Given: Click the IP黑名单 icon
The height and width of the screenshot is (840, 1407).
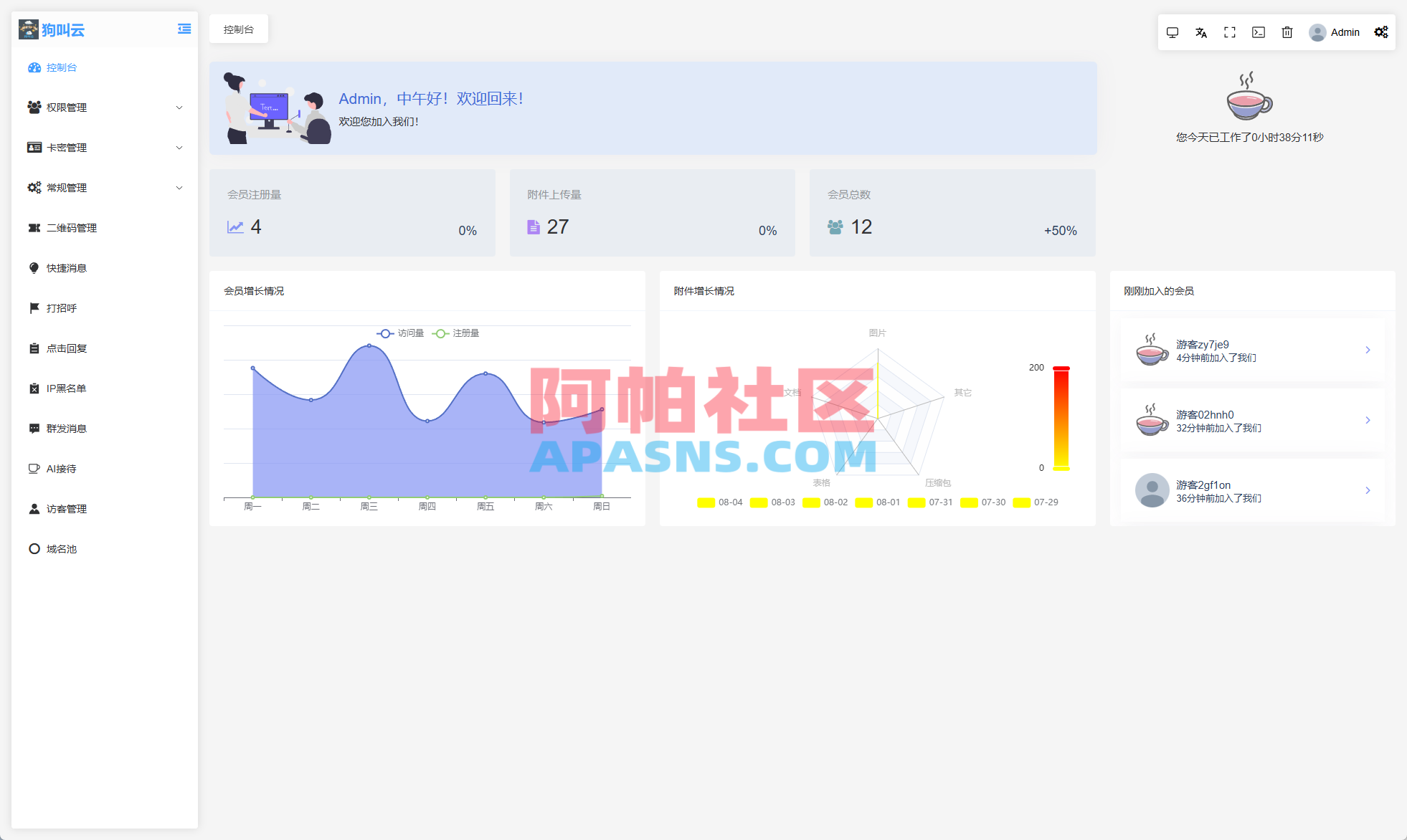Looking at the screenshot, I should point(34,388).
